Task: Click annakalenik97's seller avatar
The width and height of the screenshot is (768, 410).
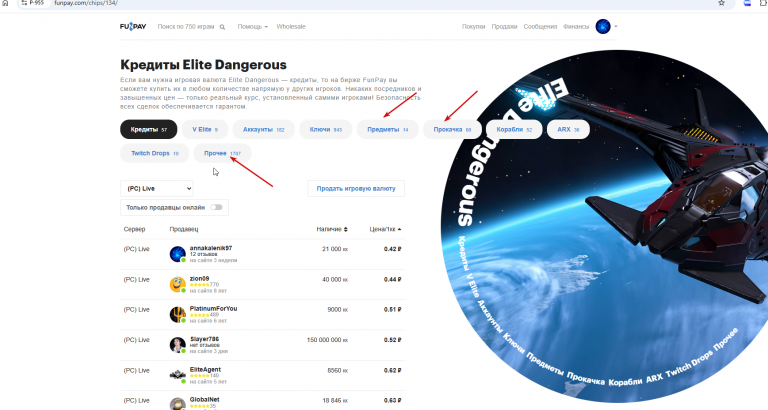Action: pyautogui.click(x=177, y=254)
